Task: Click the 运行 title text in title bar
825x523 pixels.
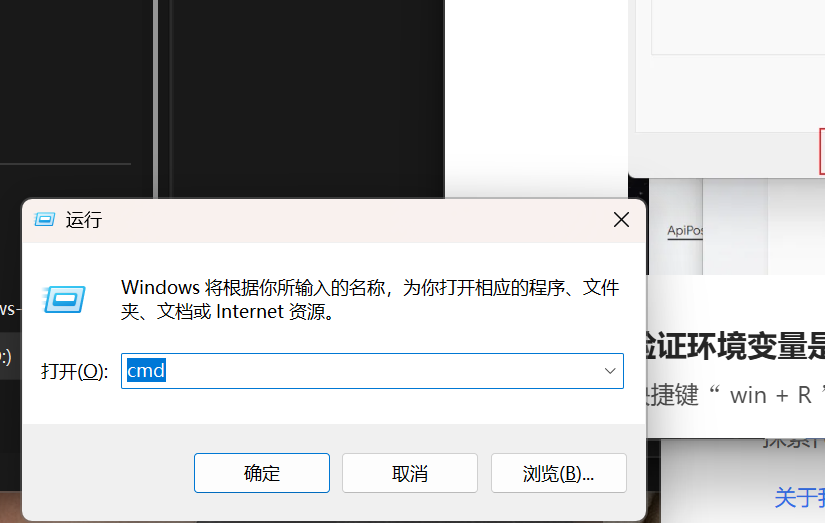Action: (84, 220)
